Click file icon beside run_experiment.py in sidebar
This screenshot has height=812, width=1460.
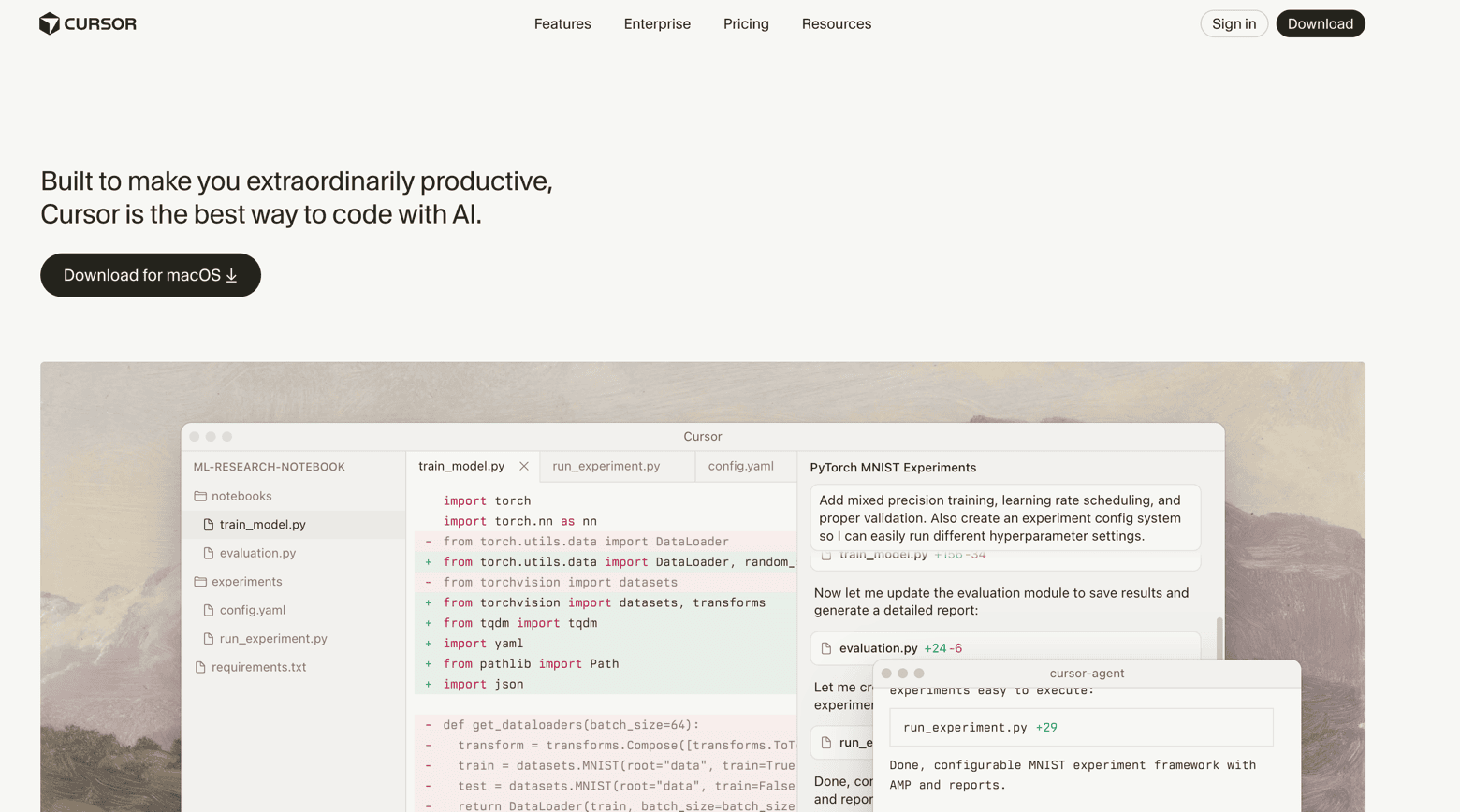(209, 639)
